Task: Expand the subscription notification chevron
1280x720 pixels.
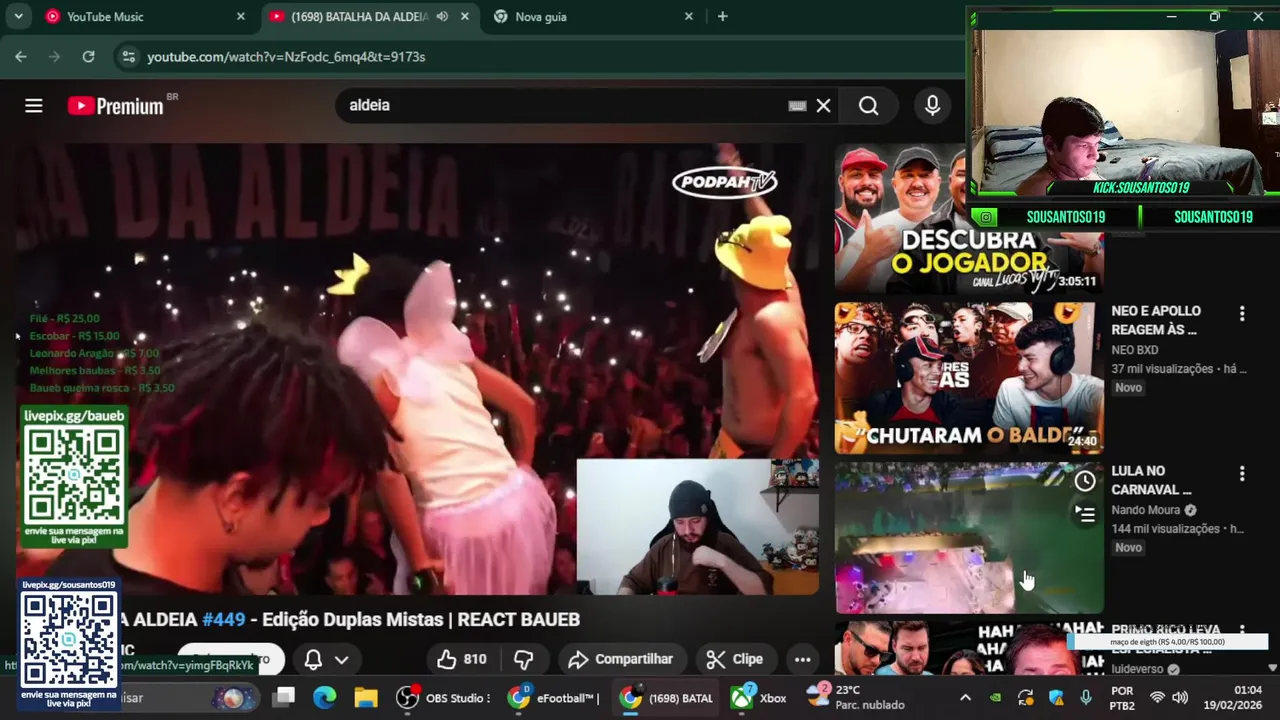Action: pyautogui.click(x=341, y=660)
